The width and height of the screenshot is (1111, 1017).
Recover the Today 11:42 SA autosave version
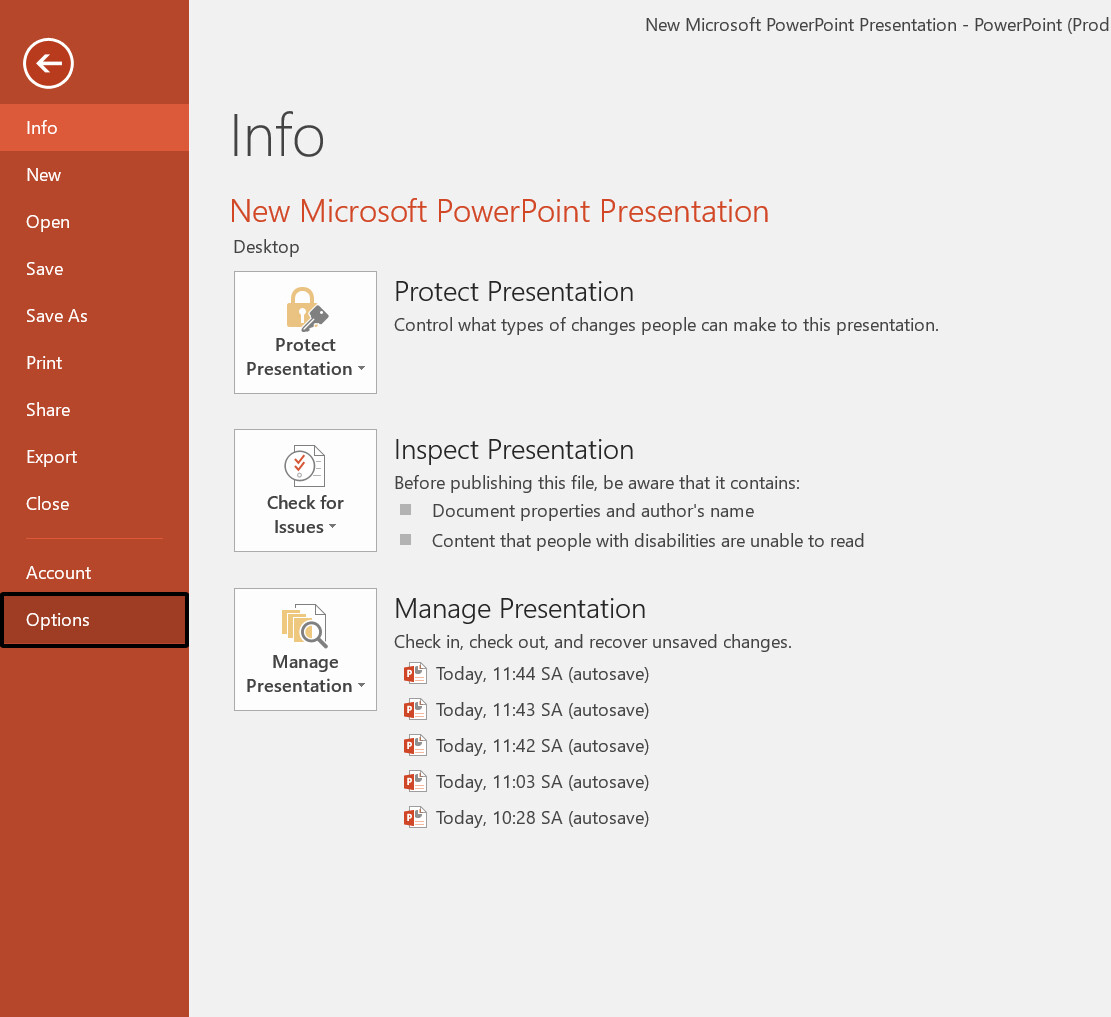[541, 745]
